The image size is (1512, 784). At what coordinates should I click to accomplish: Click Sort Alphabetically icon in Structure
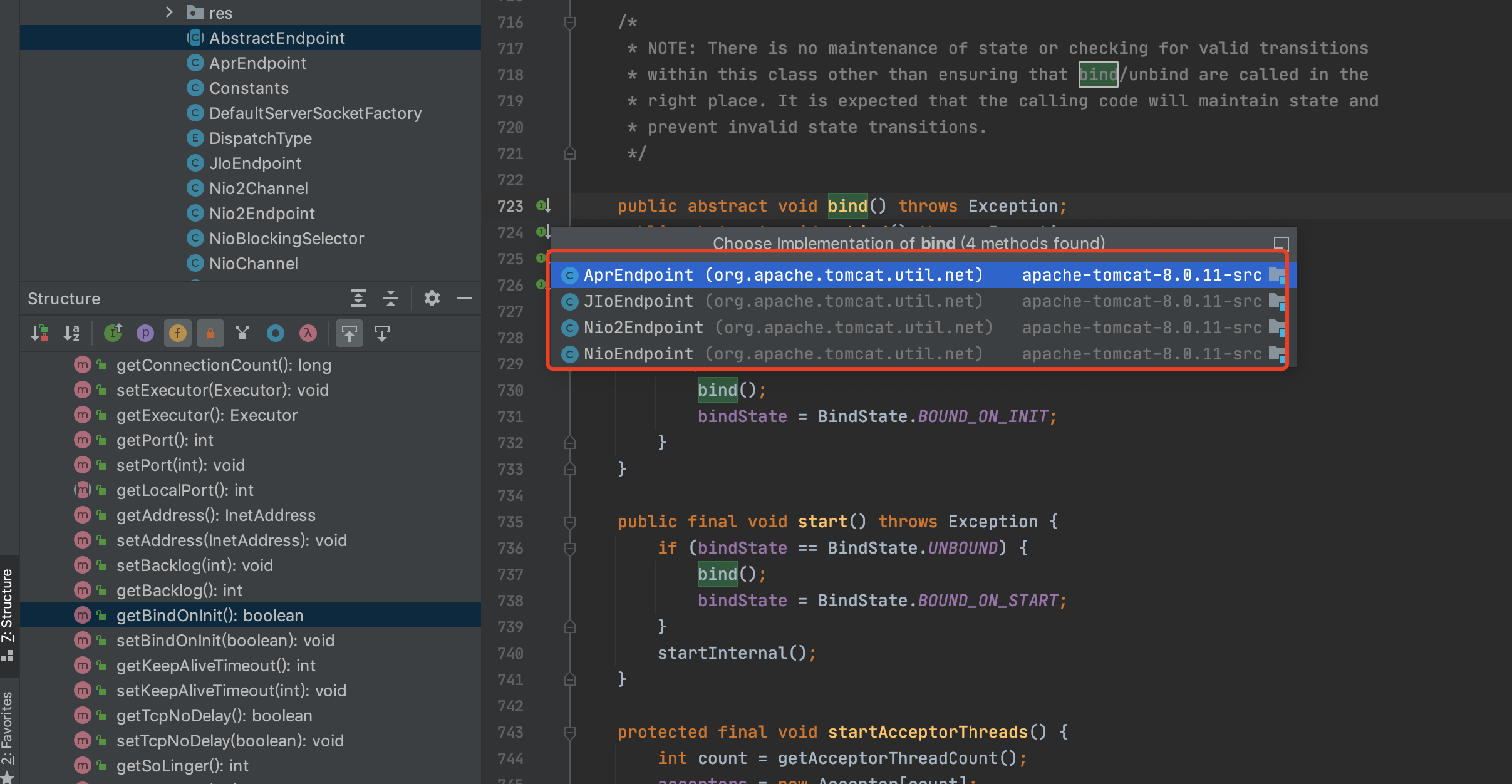71,333
